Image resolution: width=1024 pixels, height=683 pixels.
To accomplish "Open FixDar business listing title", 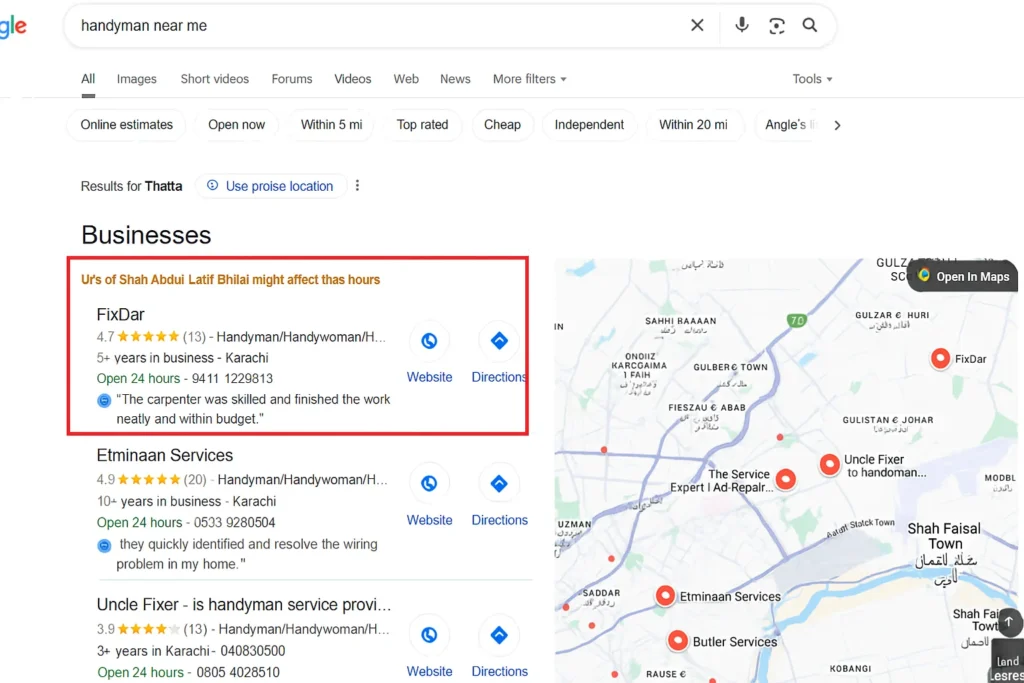I will pyautogui.click(x=120, y=314).
